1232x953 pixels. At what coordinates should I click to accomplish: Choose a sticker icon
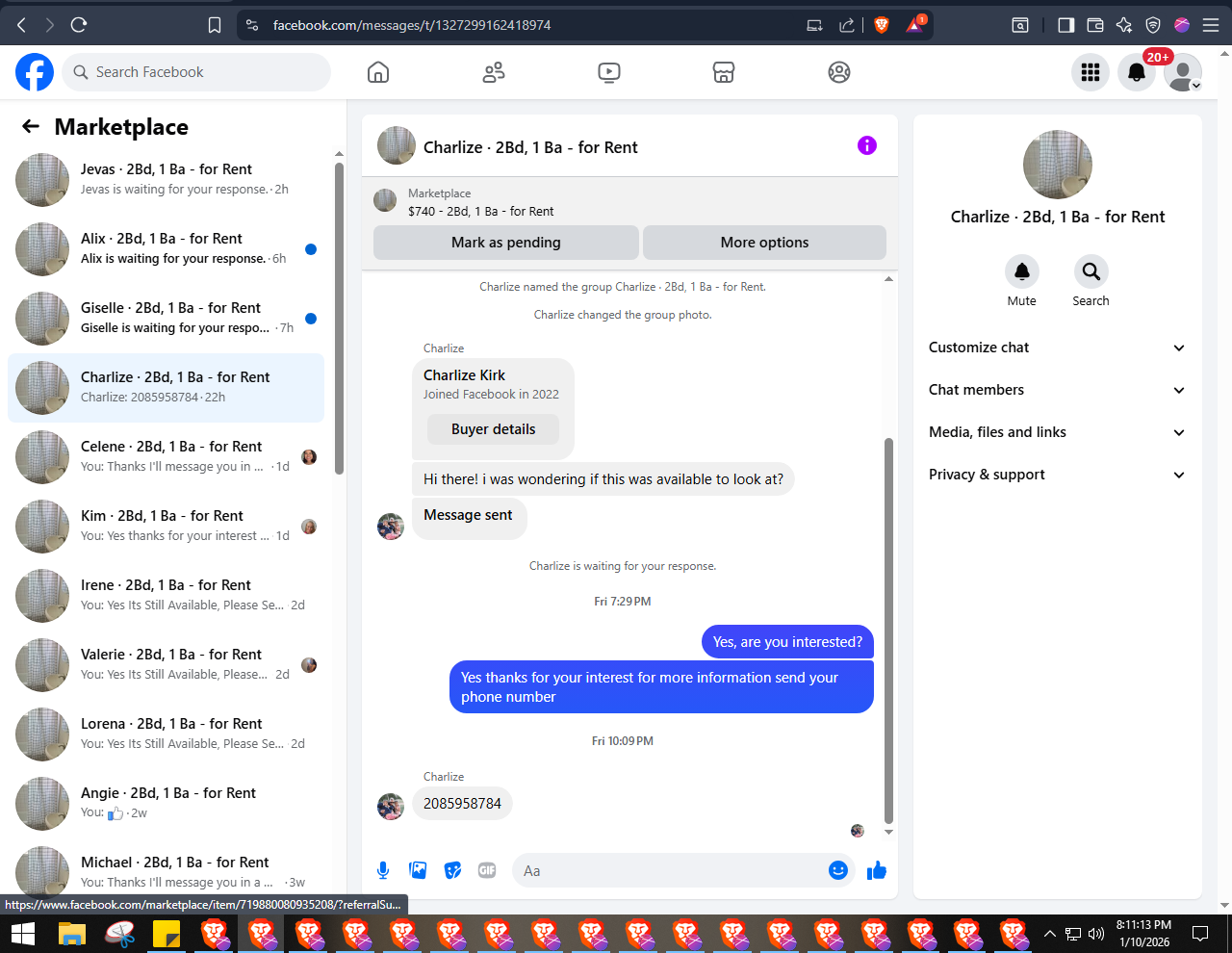[452, 870]
